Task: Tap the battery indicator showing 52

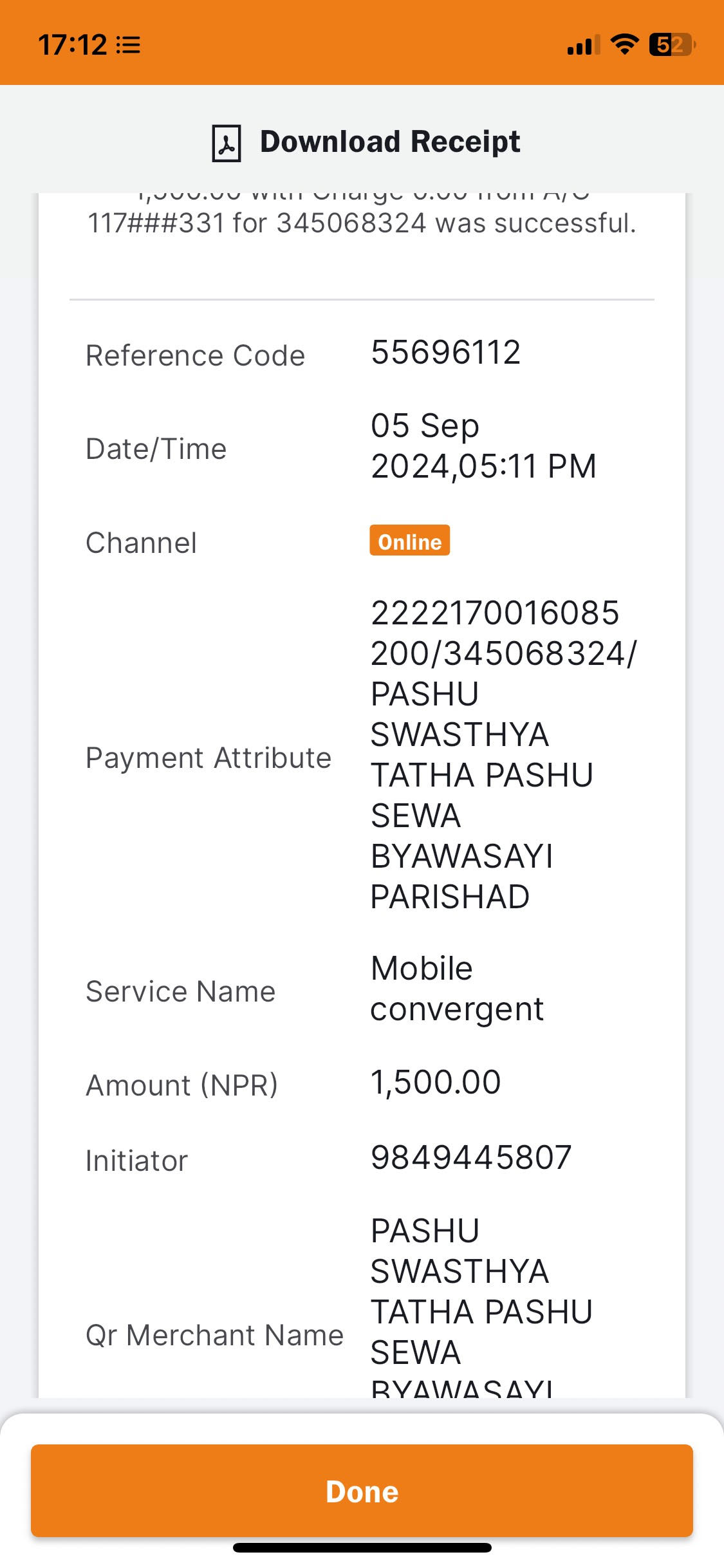Action: [673, 44]
